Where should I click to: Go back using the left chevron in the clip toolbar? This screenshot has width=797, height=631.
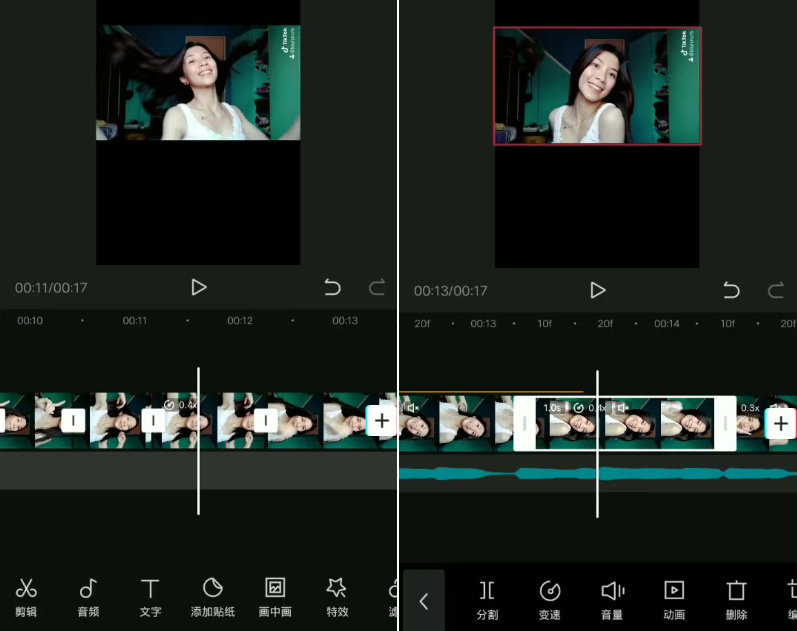click(423, 601)
